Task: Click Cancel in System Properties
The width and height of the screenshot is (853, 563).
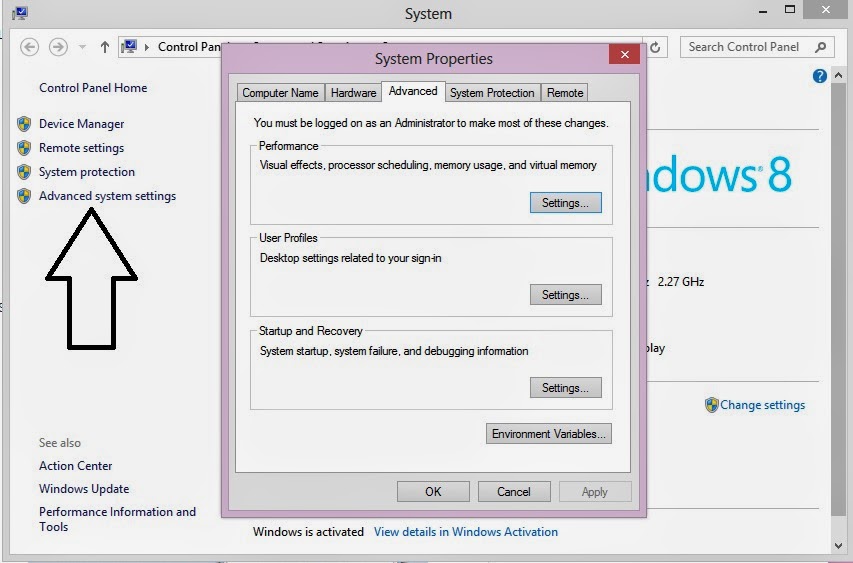Action: pyautogui.click(x=514, y=492)
